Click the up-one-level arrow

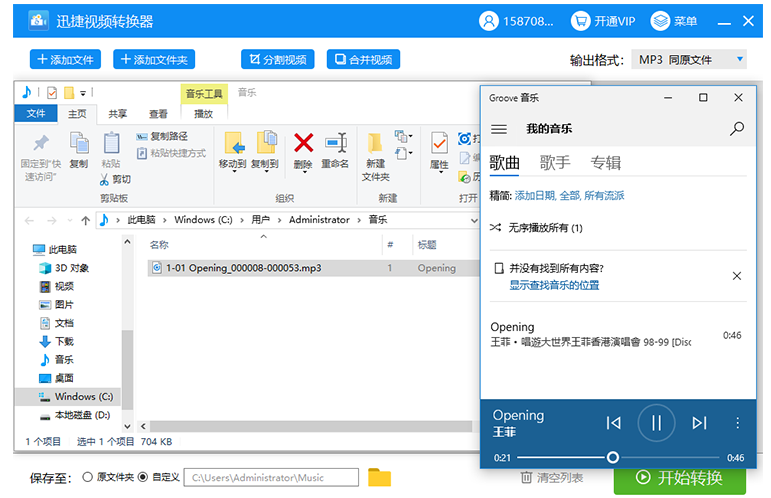tap(86, 221)
